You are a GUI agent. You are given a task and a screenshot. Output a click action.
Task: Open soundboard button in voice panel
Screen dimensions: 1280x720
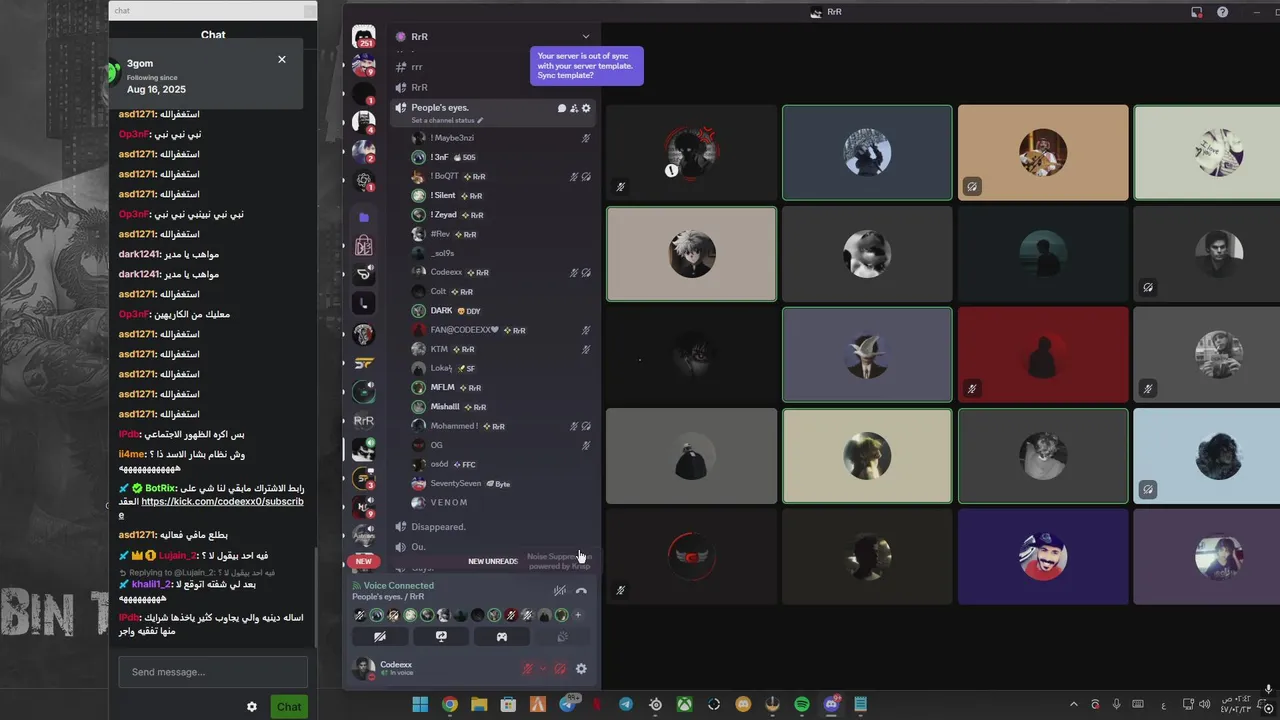pos(562,636)
